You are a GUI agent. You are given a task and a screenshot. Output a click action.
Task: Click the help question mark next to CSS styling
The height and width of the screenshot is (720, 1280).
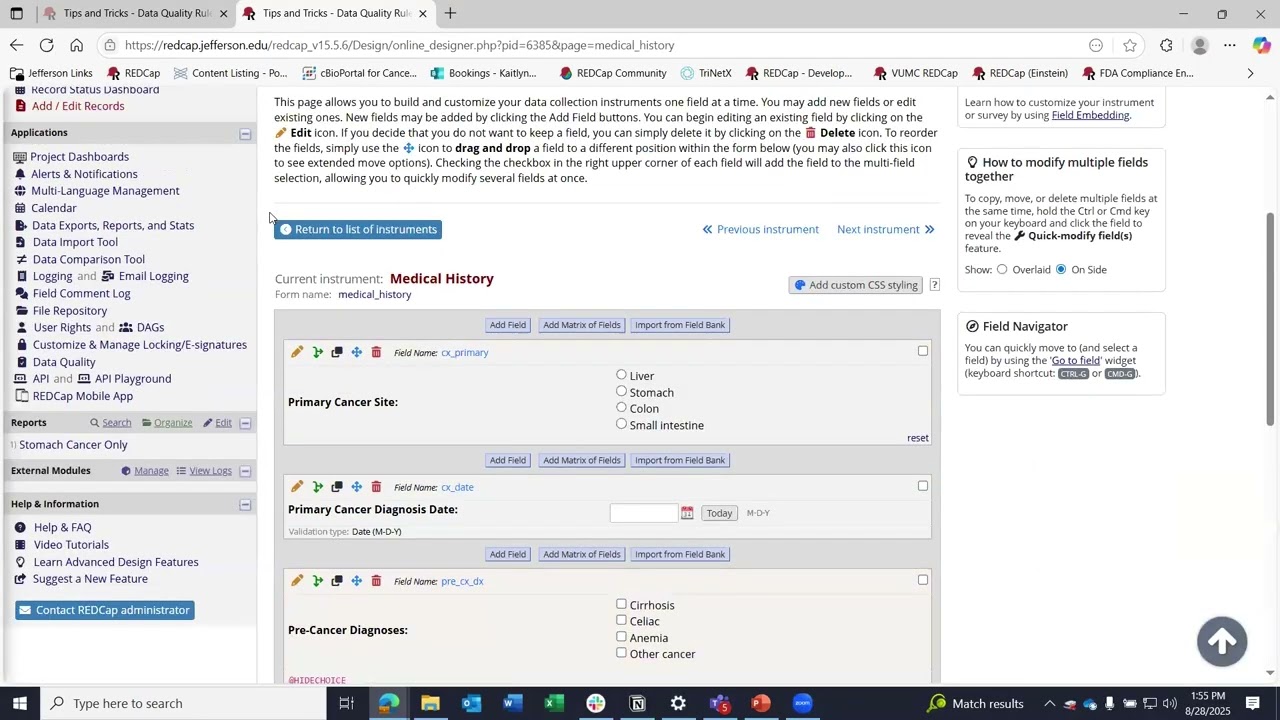[934, 285]
